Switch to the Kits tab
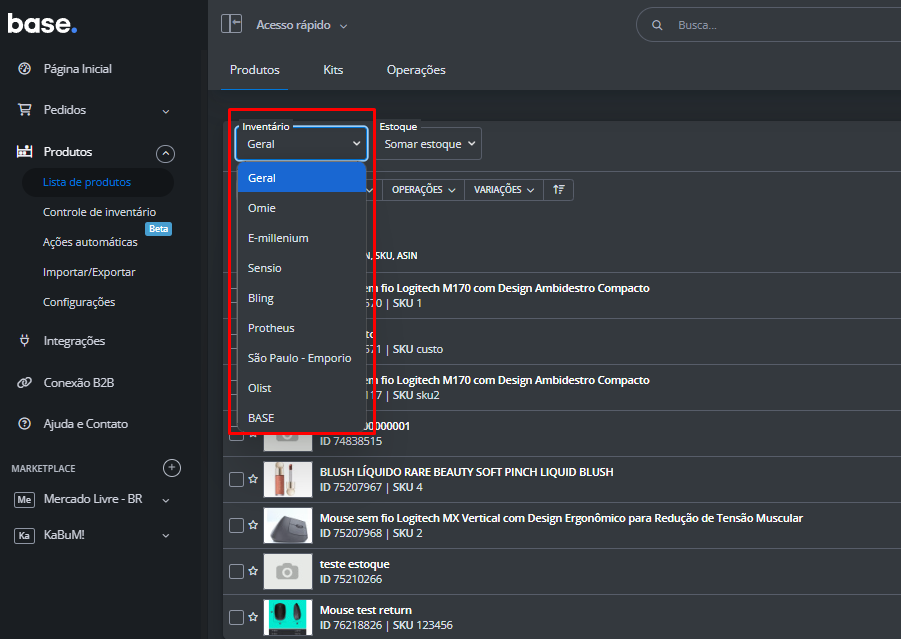This screenshot has height=639, width=901. tap(333, 70)
